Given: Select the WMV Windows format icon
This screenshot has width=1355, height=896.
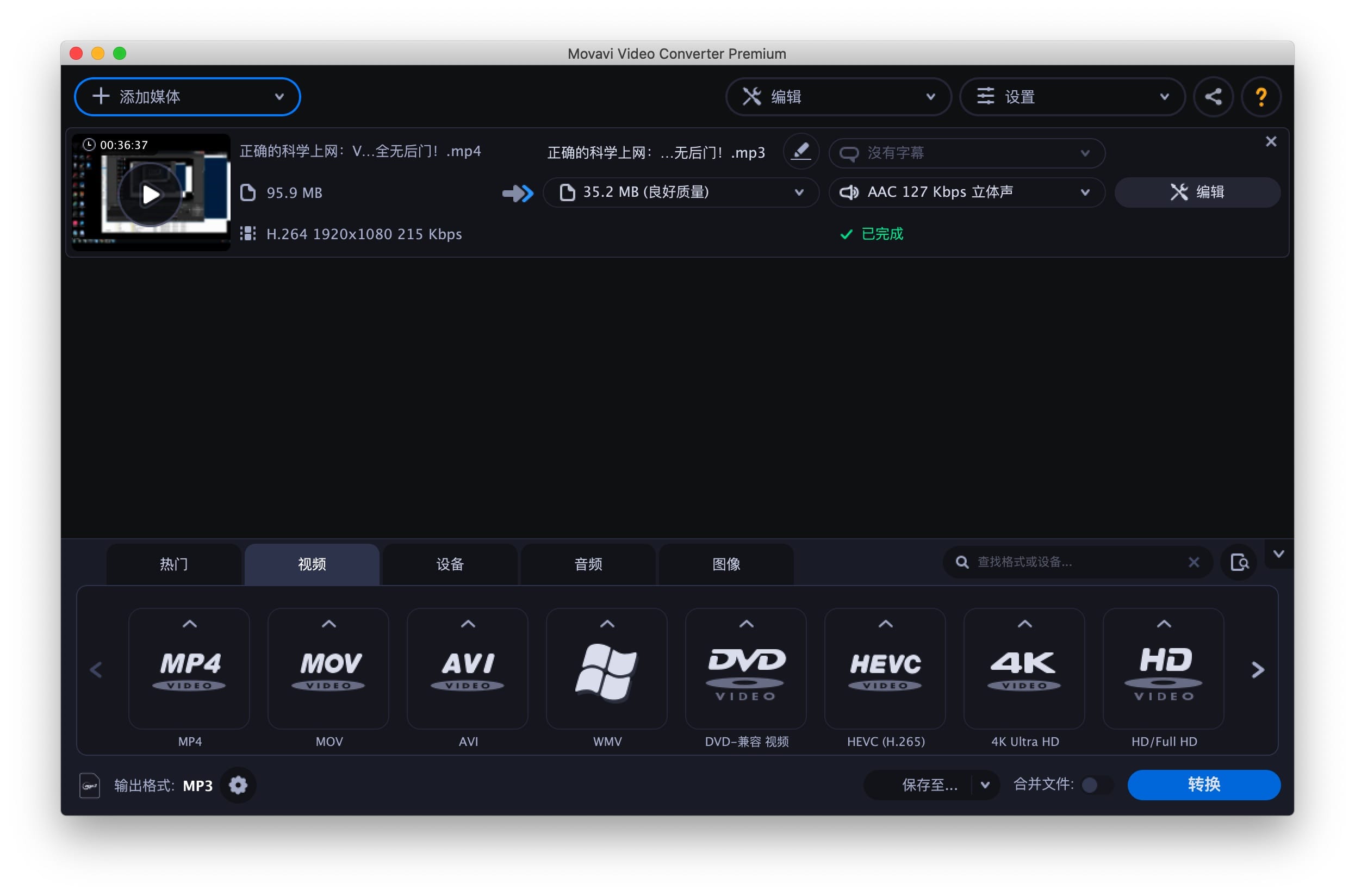Looking at the screenshot, I should (x=607, y=669).
